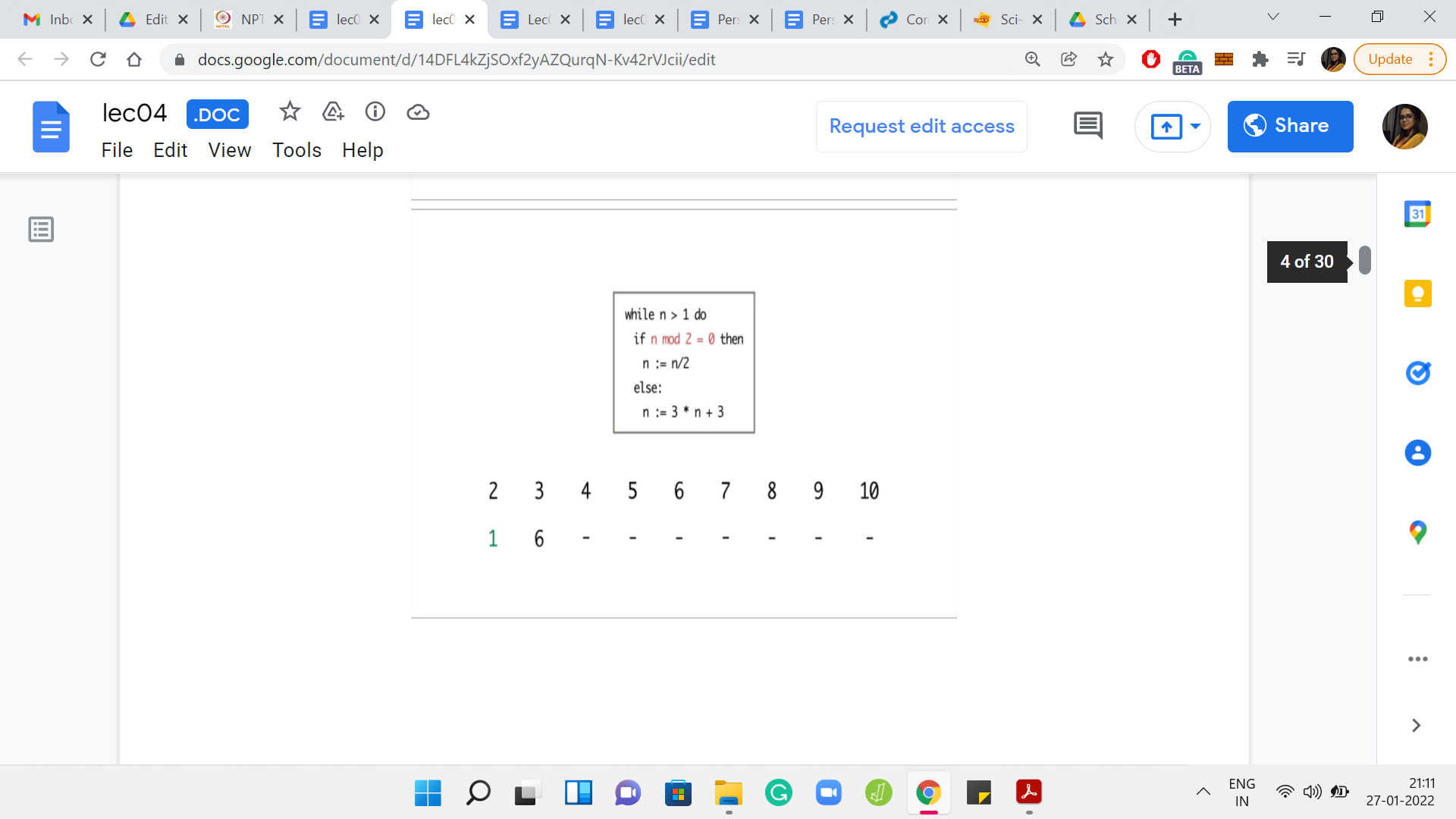Open tab search dropdown arrow
This screenshot has width=1456, height=819.
point(1273,17)
